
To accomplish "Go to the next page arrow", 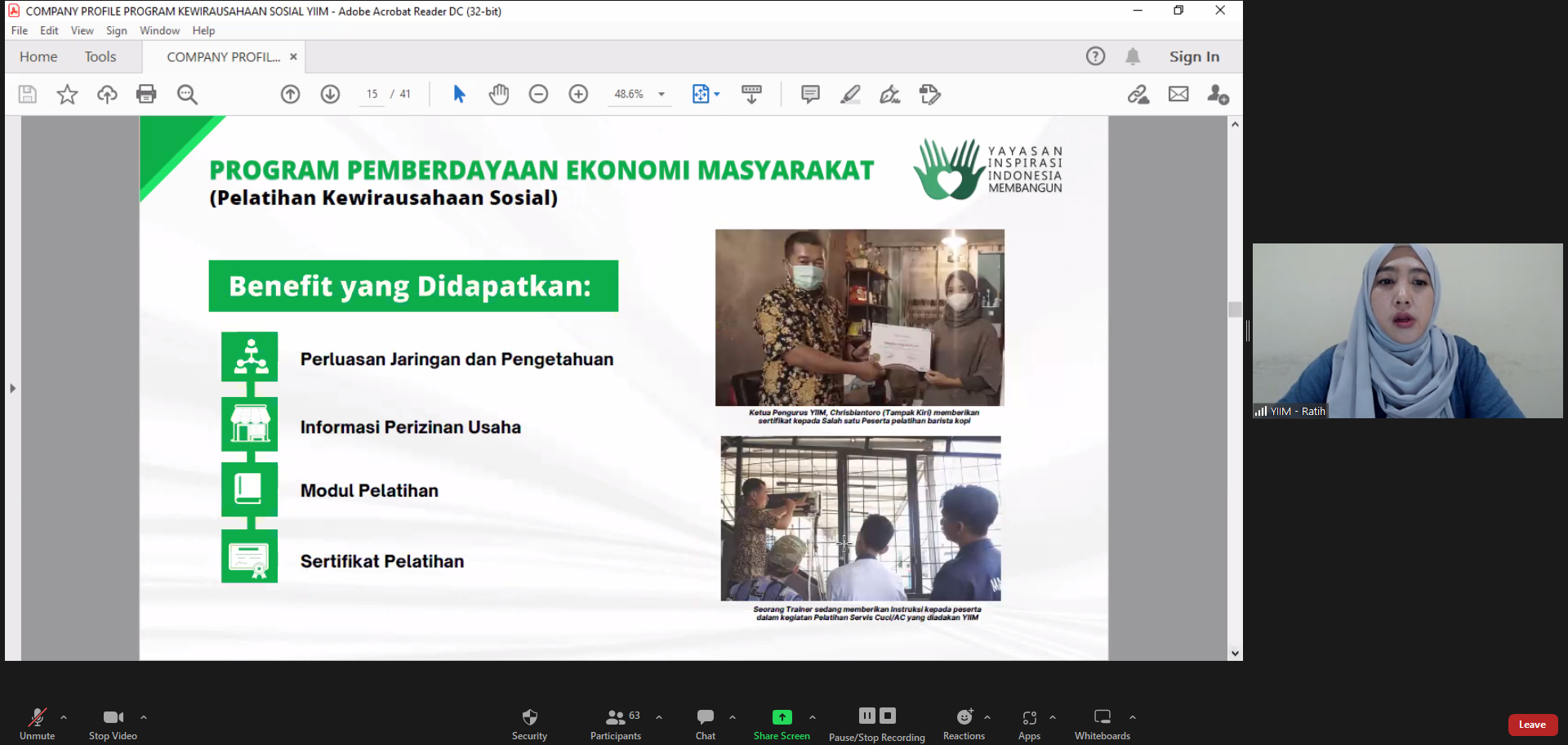I will 330,95.
